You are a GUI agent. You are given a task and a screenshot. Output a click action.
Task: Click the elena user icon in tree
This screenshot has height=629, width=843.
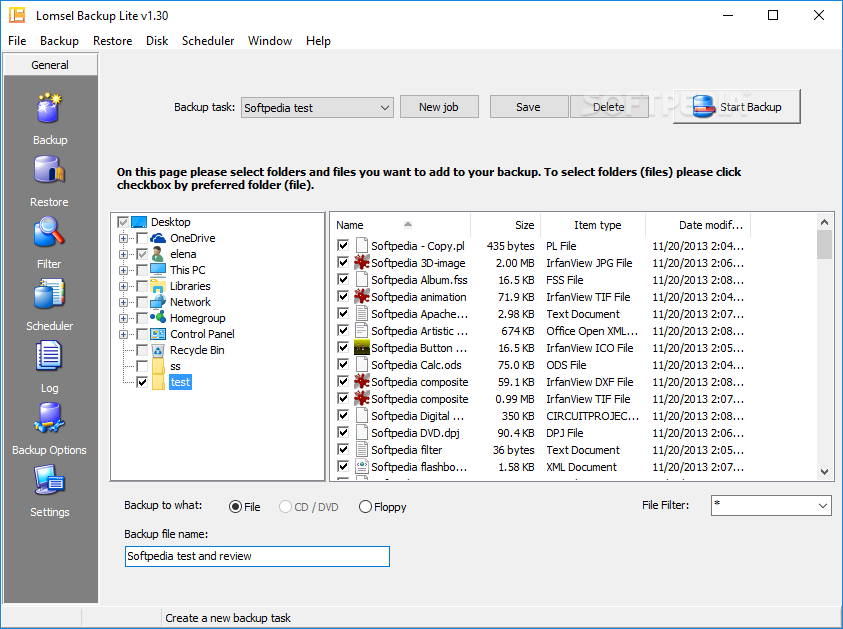tap(158, 254)
